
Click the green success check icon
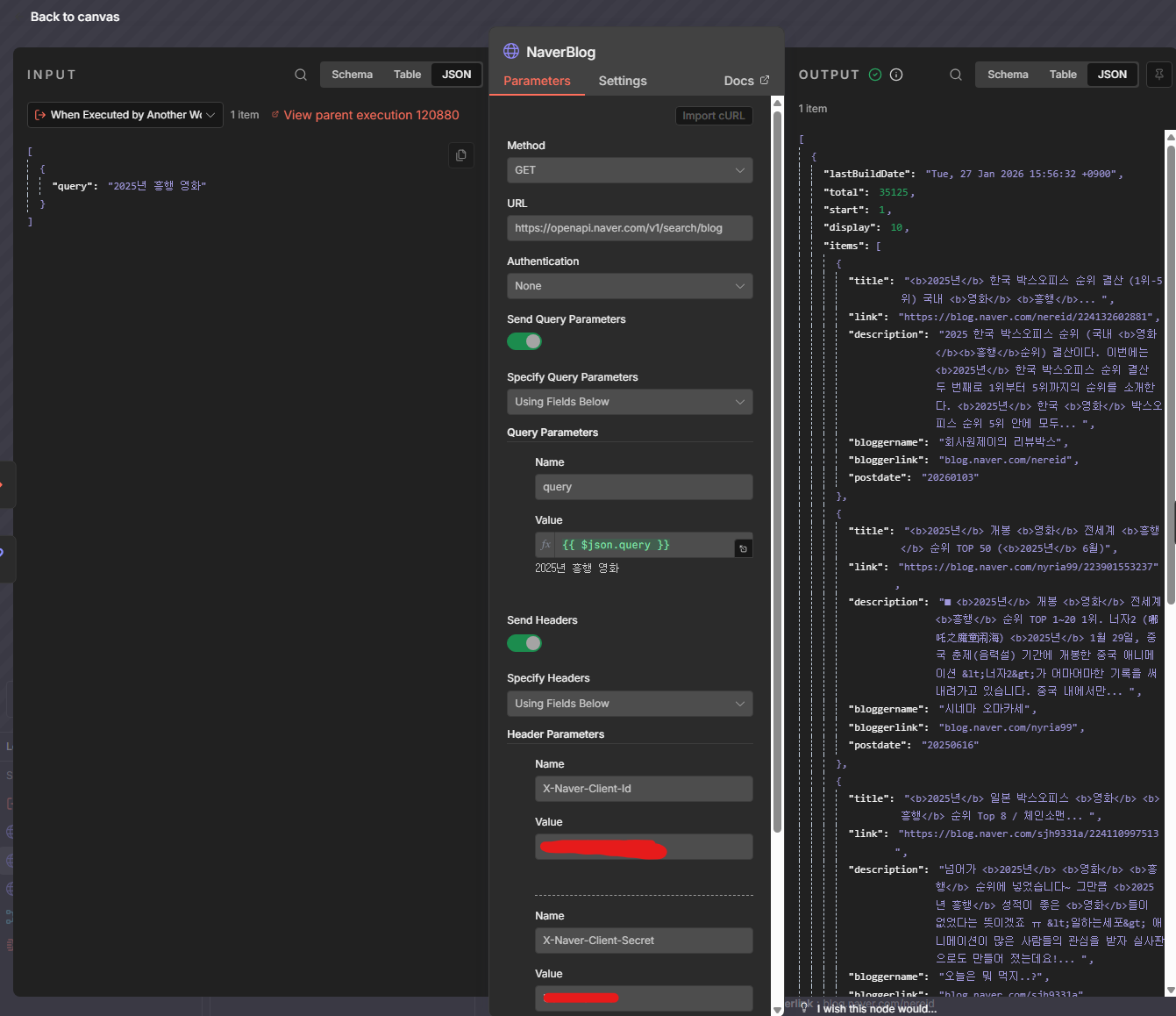(x=875, y=75)
